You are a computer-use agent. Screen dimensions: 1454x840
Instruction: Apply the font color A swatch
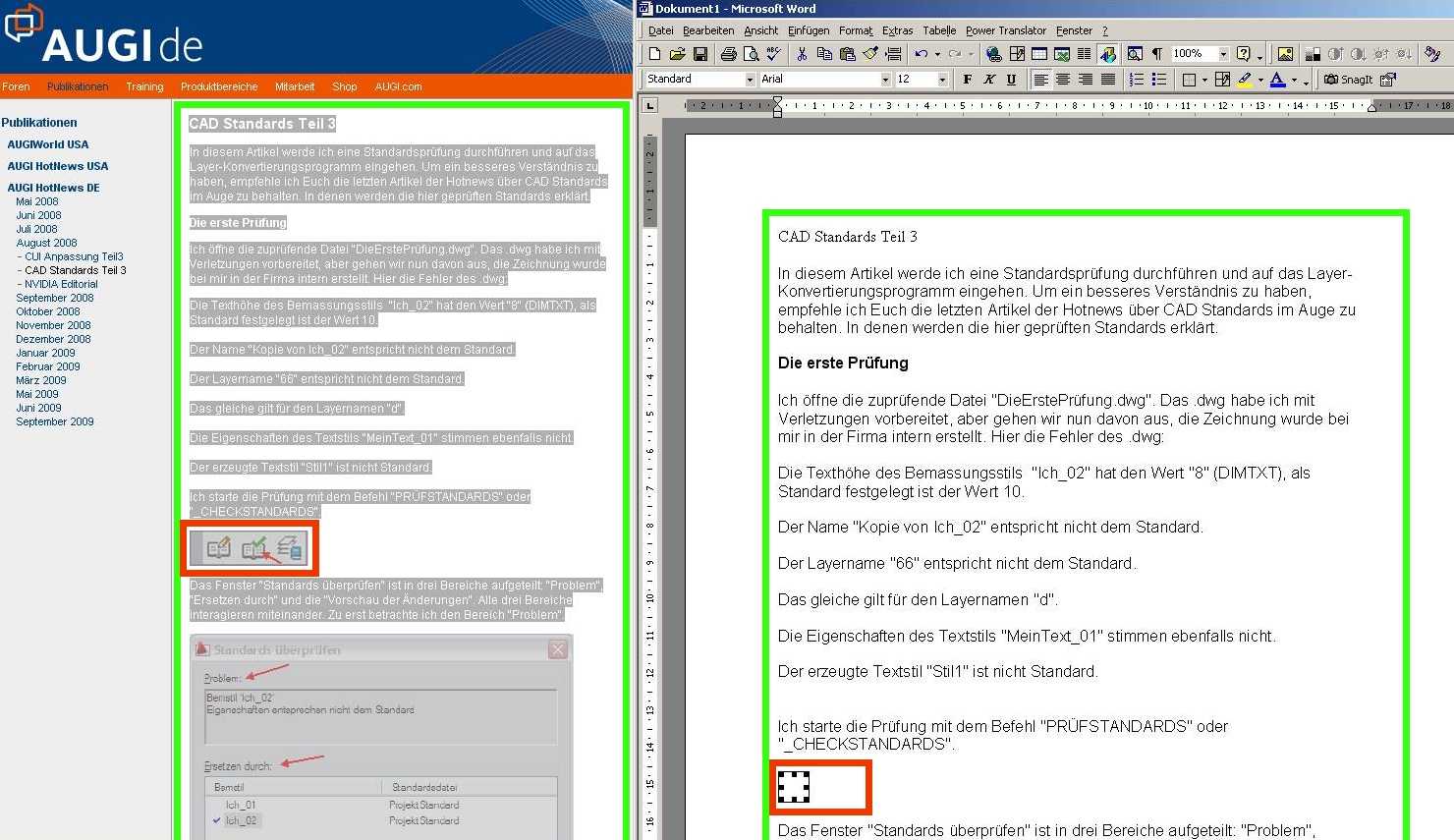click(x=1278, y=80)
